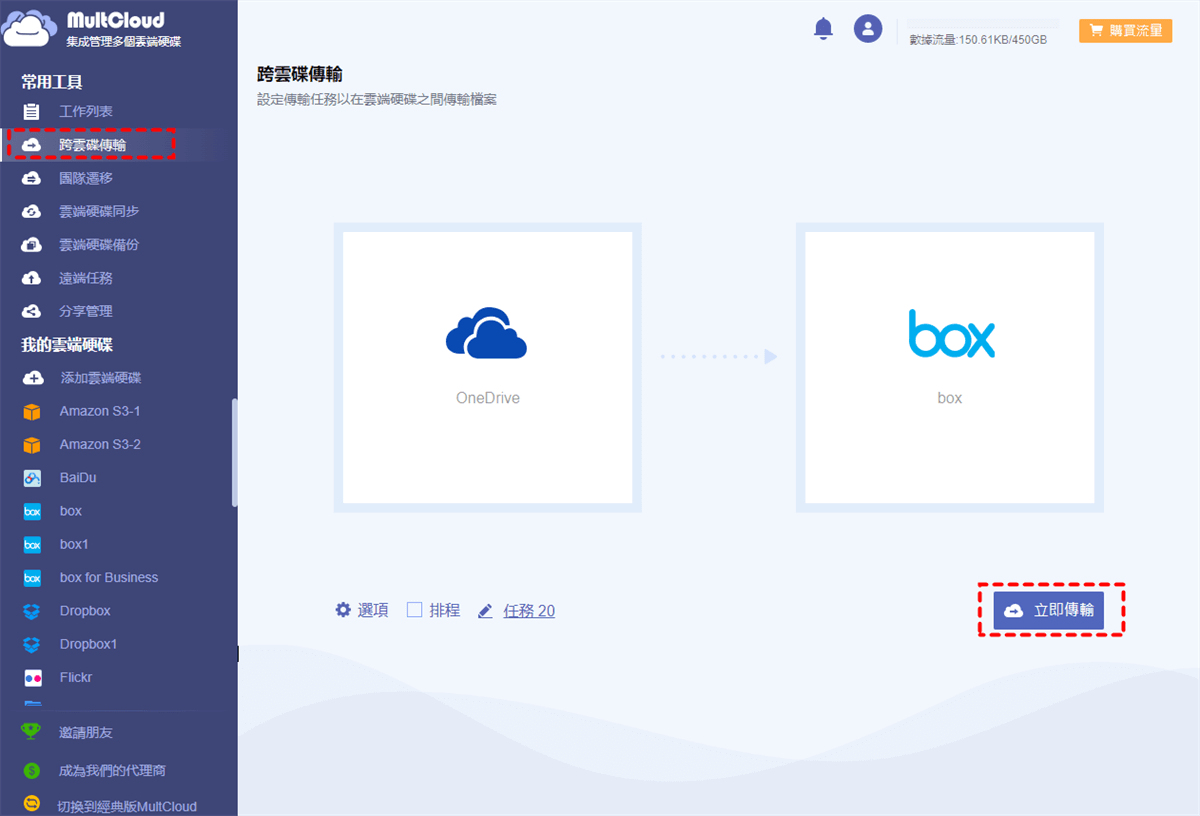Click the icon beside sidebar box
This screenshot has width=1200, height=816.
click(x=32, y=511)
